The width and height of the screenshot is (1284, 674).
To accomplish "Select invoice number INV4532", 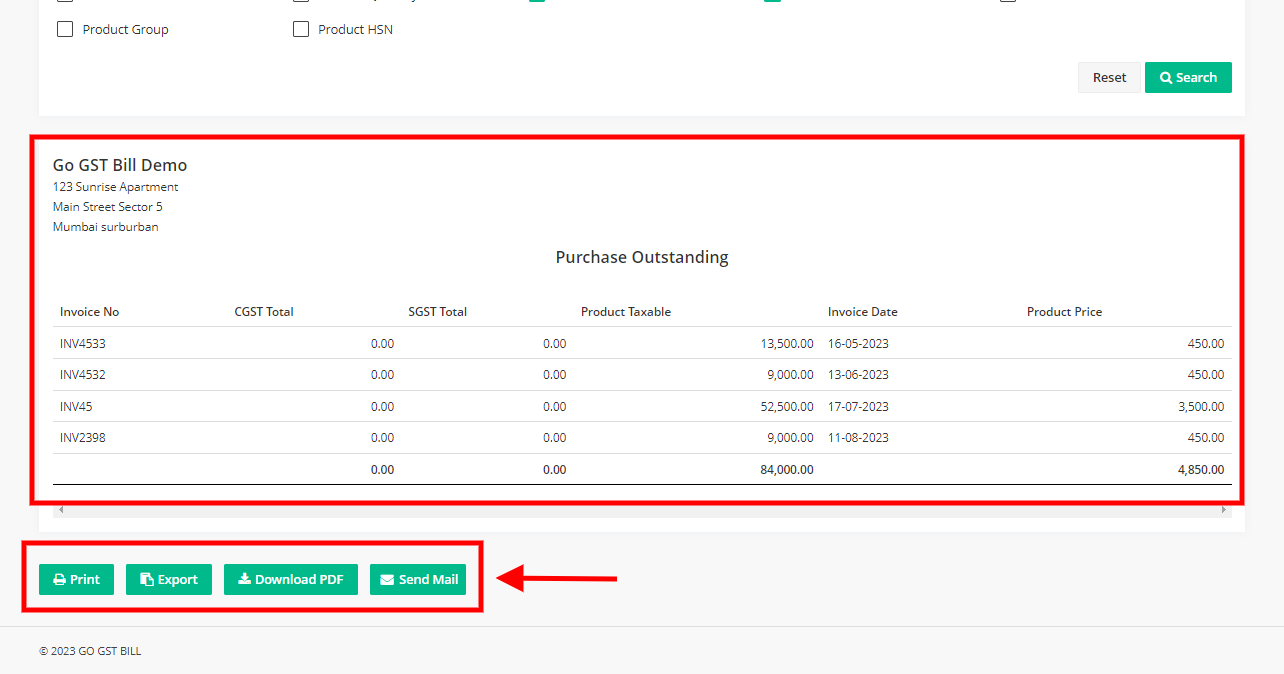I will (x=83, y=375).
